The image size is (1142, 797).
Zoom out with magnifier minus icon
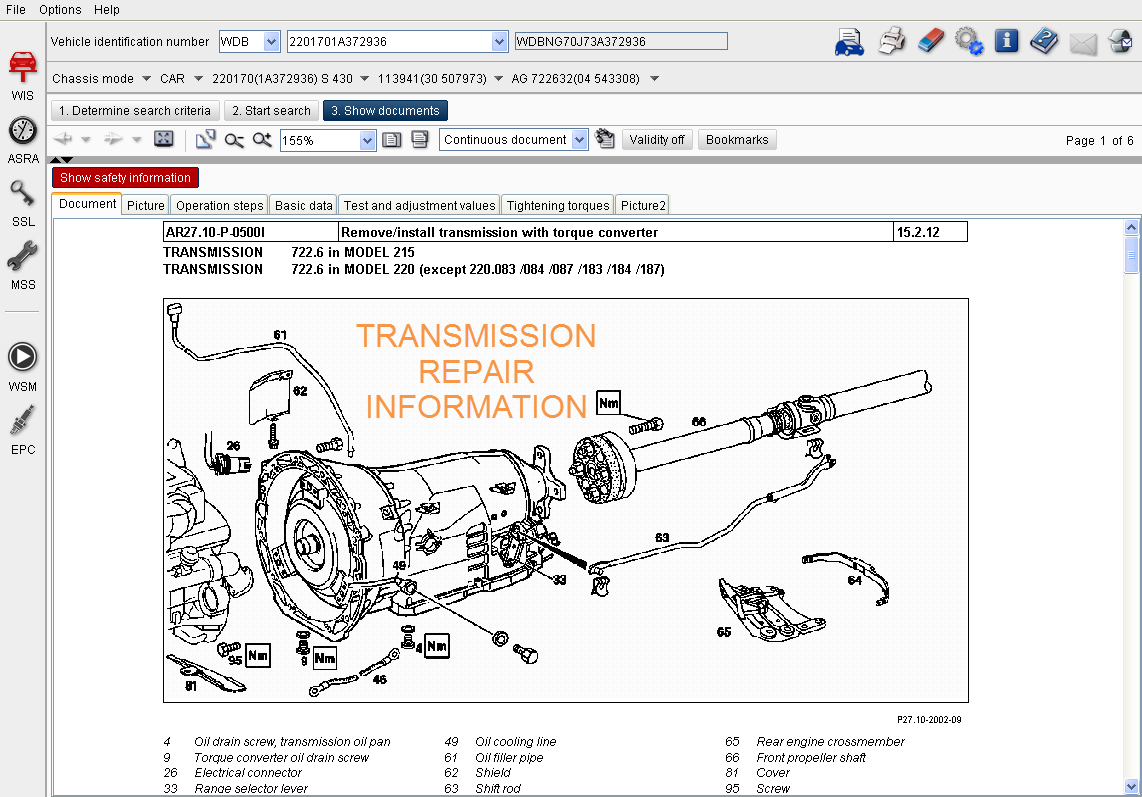pyautogui.click(x=234, y=140)
